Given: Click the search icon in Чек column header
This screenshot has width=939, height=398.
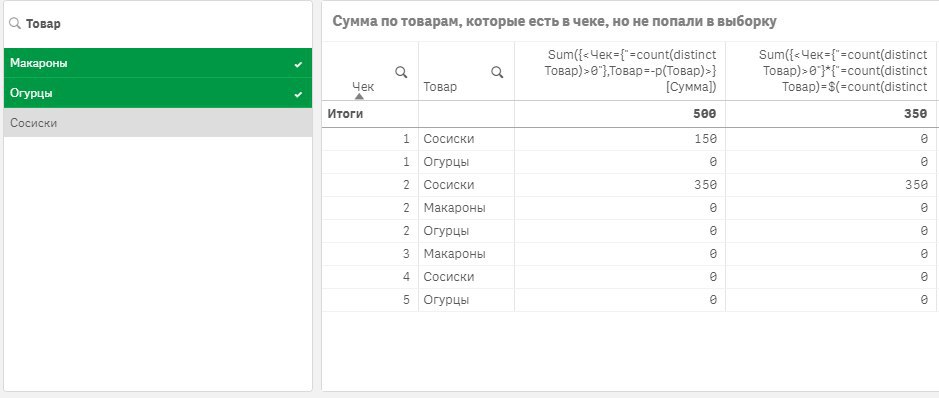Looking at the screenshot, I should click(x=401, y=72).
